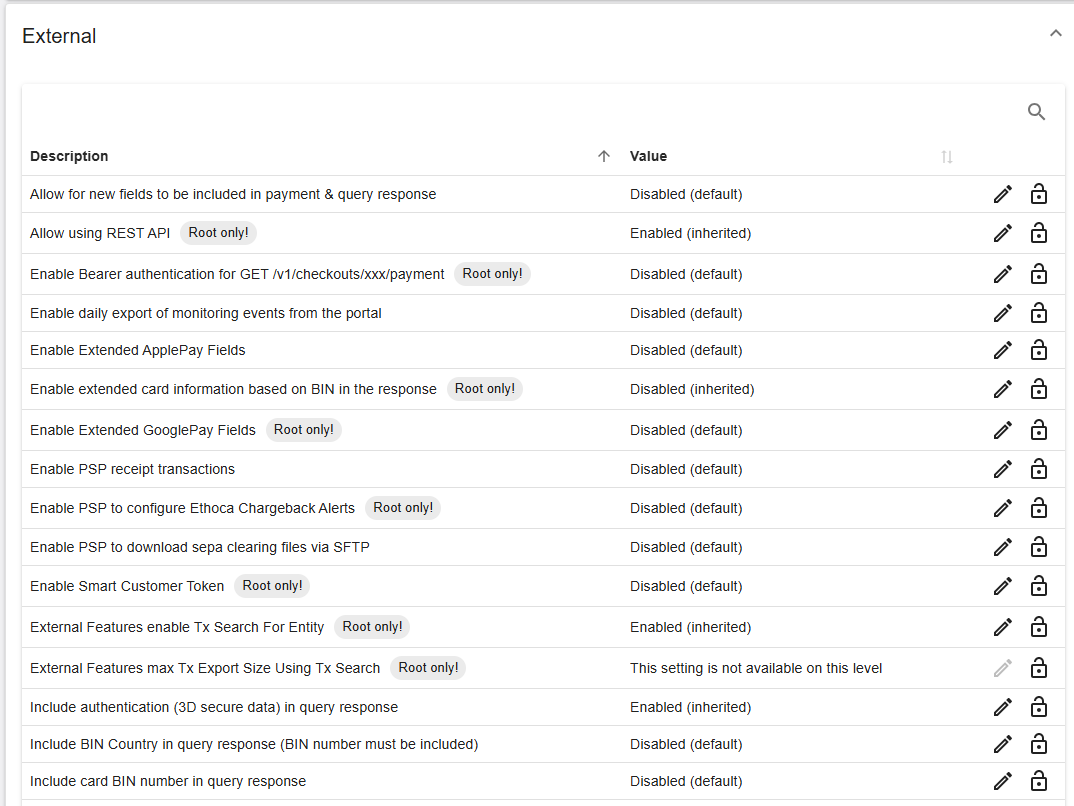Toggle the lock for Enable Bearer authentication
Viewport: 1074px width, 806px height.
1038,274
